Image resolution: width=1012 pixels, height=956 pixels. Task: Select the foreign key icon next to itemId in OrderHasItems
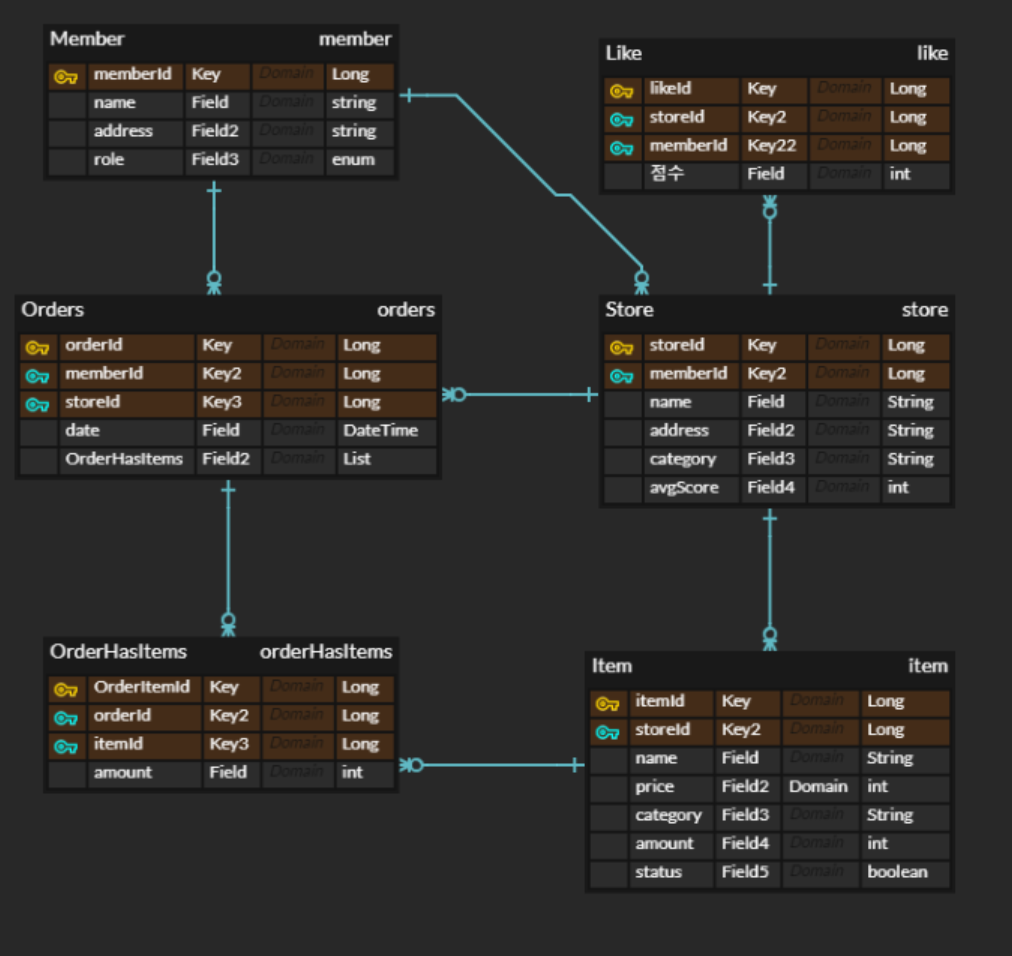66,744
